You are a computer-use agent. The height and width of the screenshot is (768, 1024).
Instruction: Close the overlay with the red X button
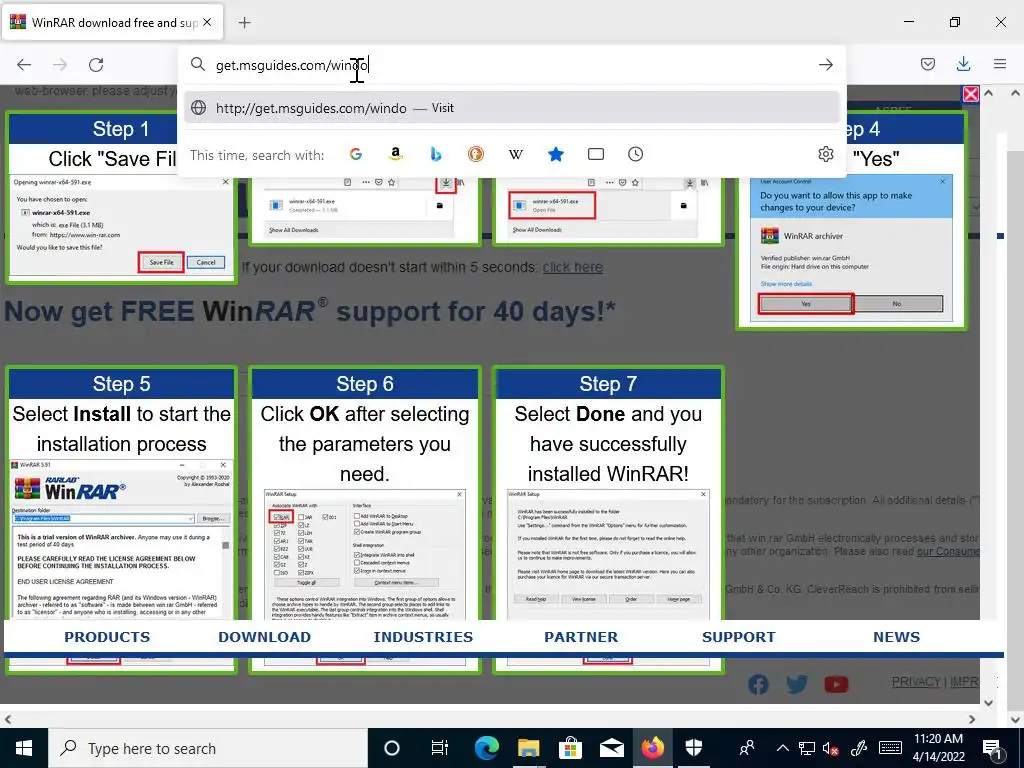tap(970, 94)
